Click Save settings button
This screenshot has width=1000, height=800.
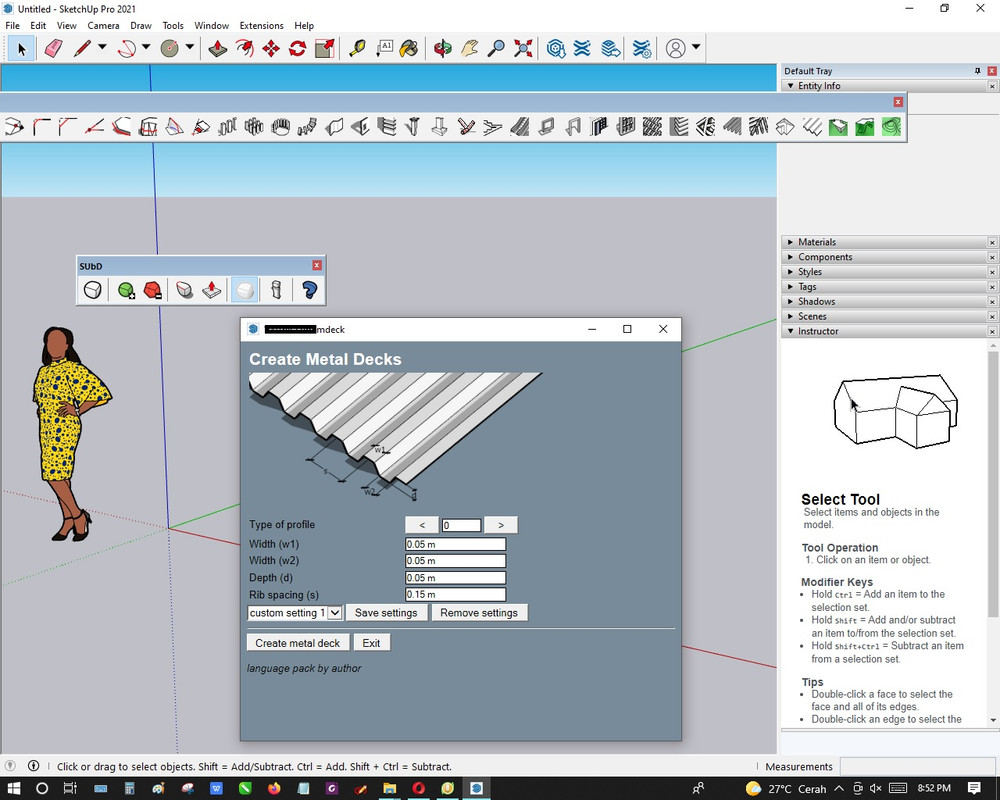pos(386,612)
